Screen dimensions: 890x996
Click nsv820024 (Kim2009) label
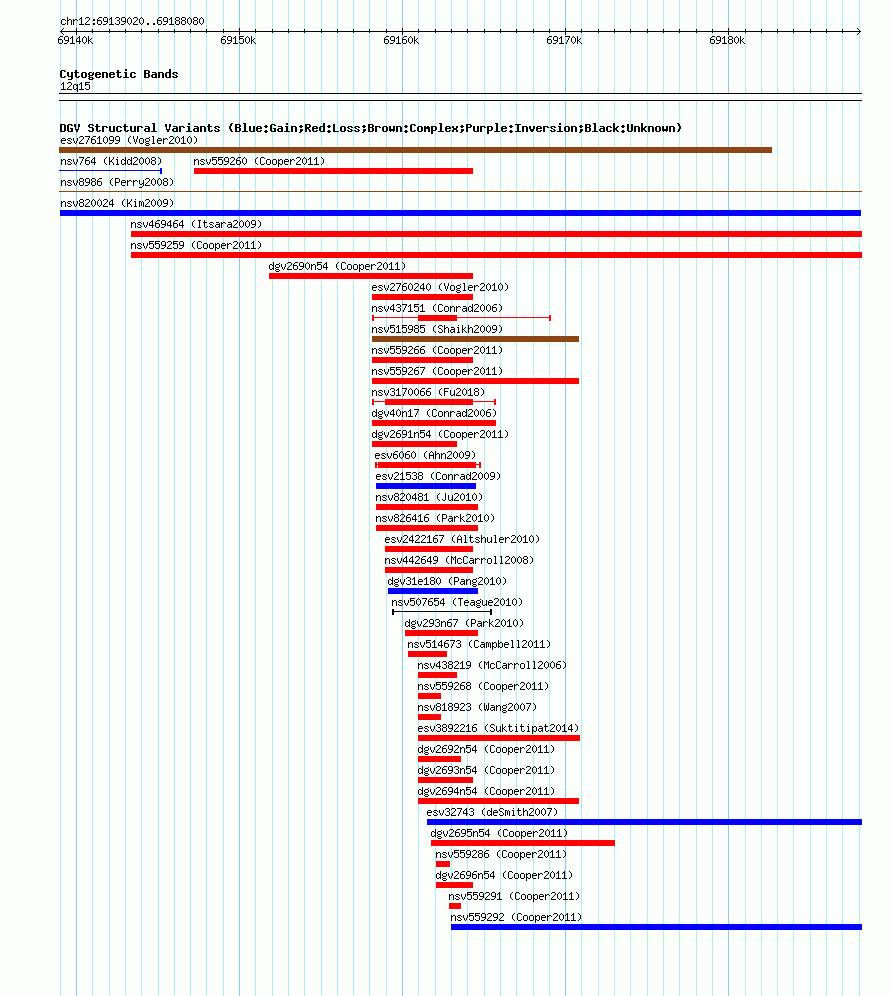117,203
